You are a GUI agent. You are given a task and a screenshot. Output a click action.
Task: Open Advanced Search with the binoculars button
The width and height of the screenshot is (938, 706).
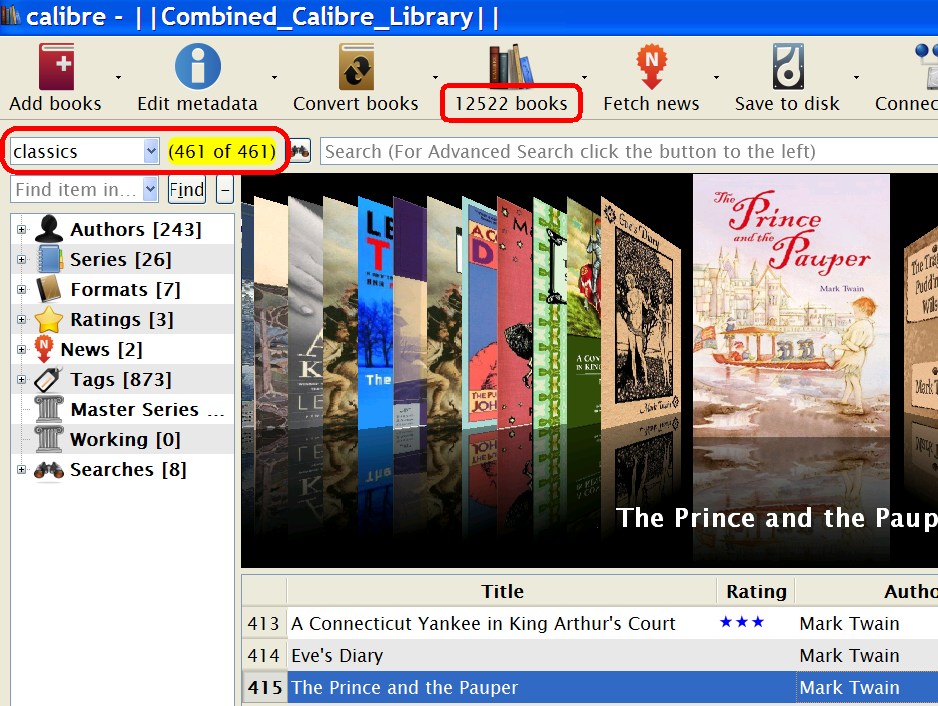point(300,151)
